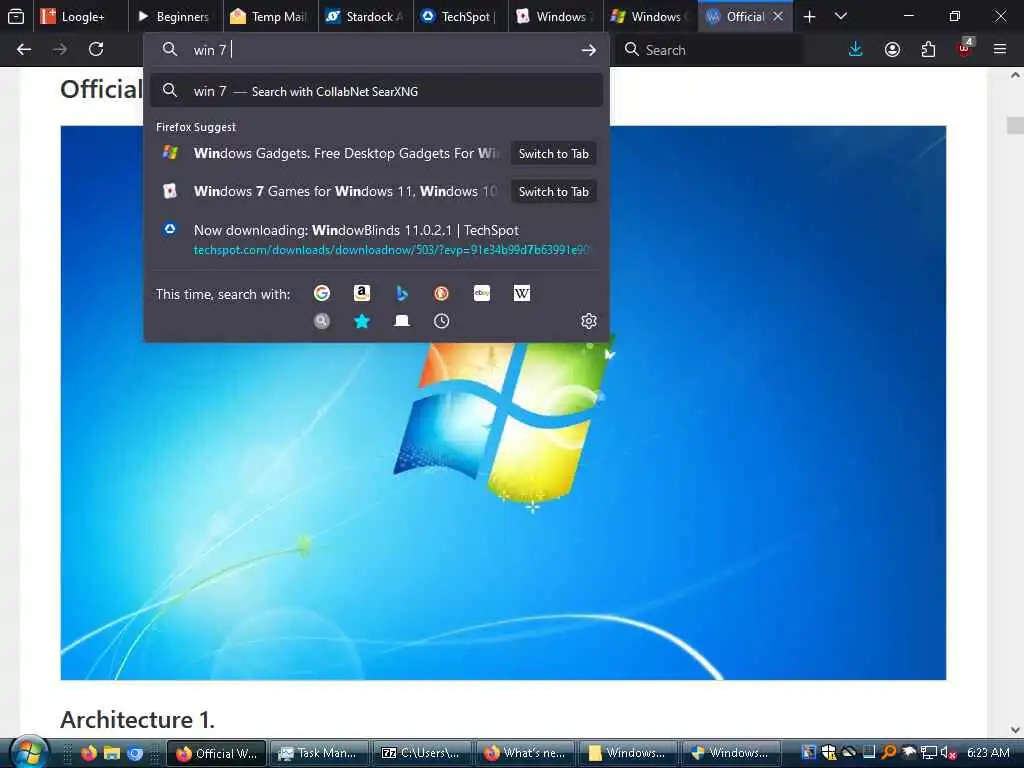Select Windows 7 Games suggestion row
1024x768 pixels.
(330, 191)
